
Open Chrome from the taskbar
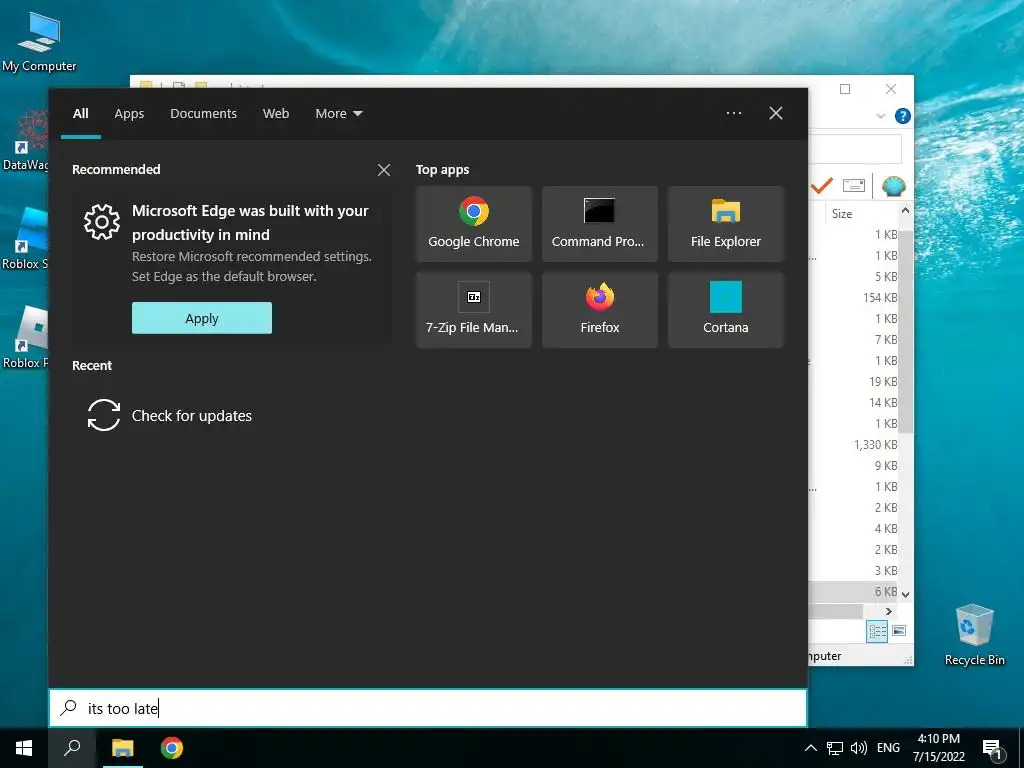[172, 748]
